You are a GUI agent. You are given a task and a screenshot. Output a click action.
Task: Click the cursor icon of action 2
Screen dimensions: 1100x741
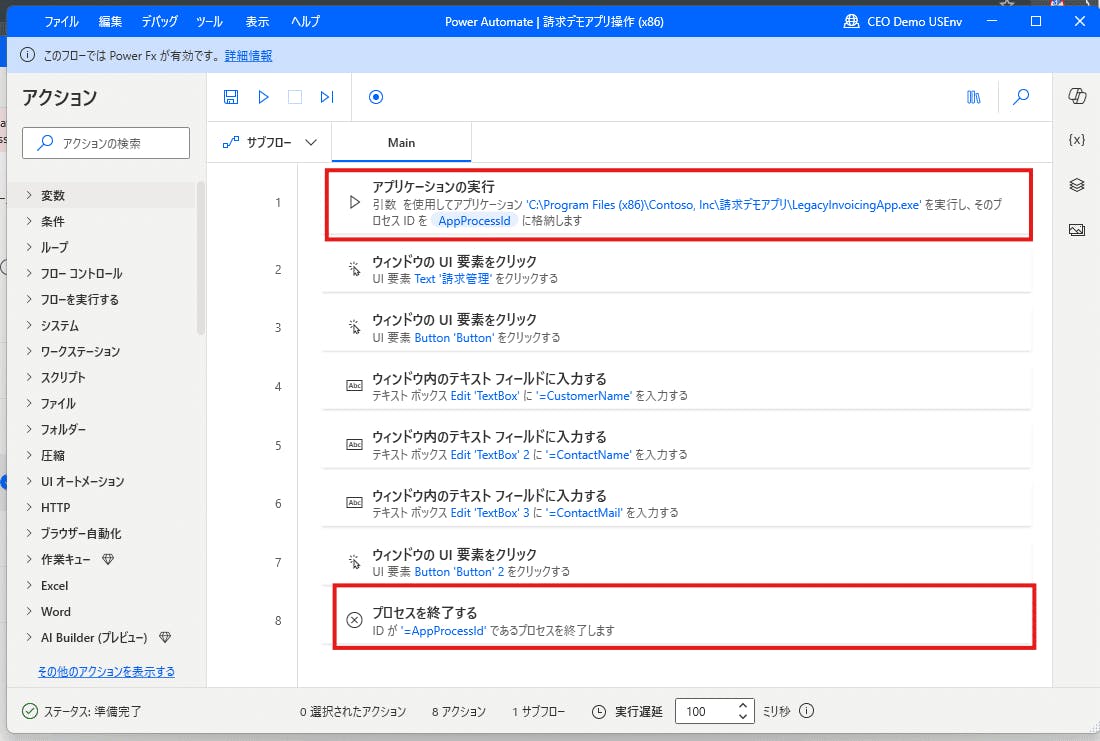tap(354, 269)
